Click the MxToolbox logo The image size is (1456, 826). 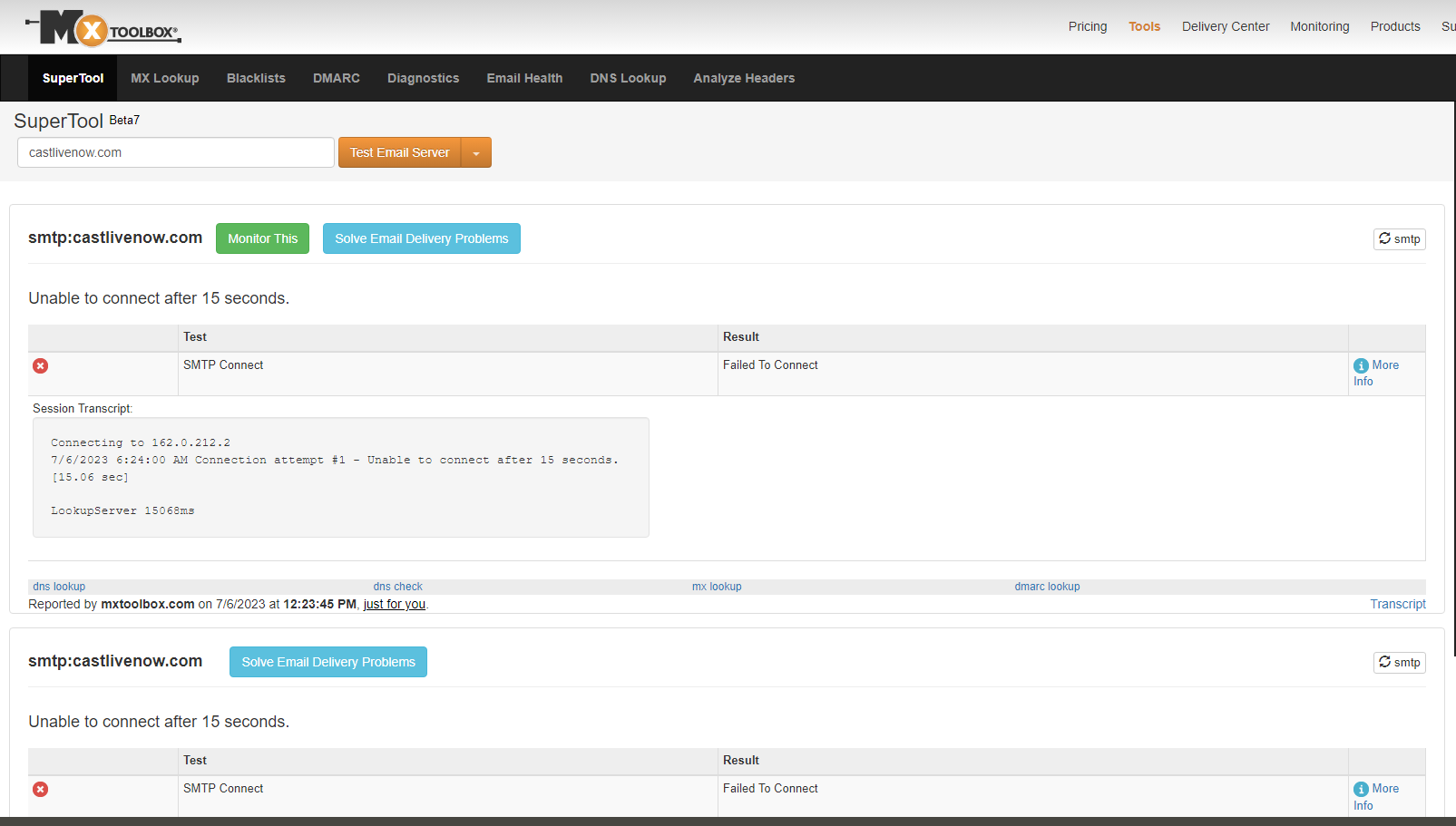[x=103, y=29]
